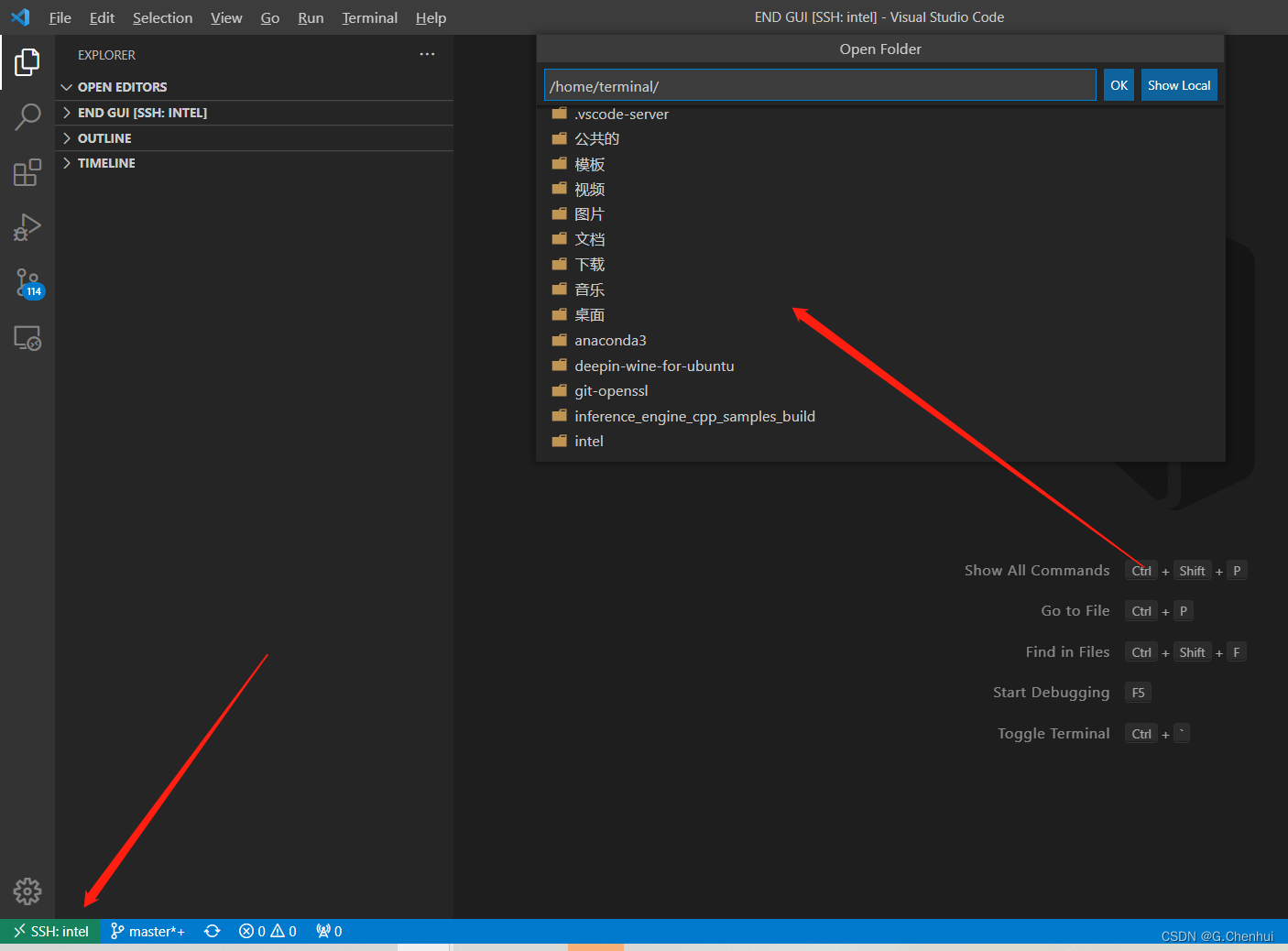This screenshot has height=951, width=1288.
Task: Expand the TIMELINE section
Action: [254, 163]
